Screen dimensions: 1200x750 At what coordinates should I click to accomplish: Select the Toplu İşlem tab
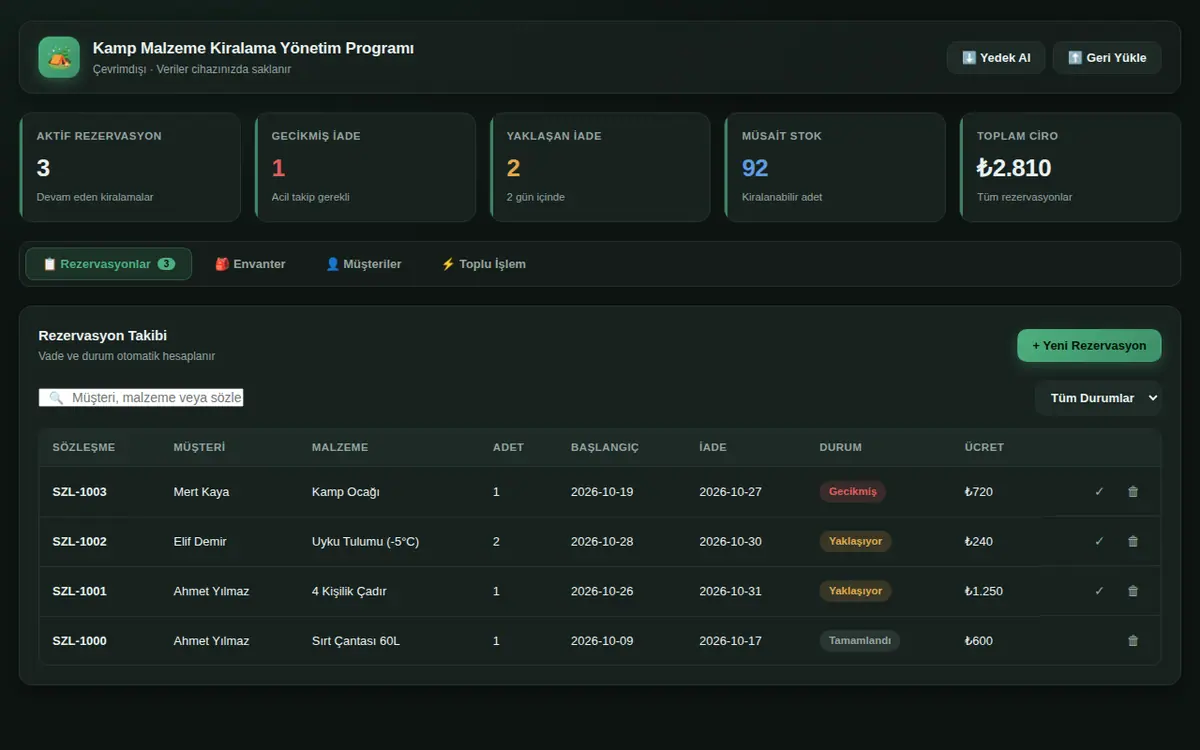coord(483,264)
